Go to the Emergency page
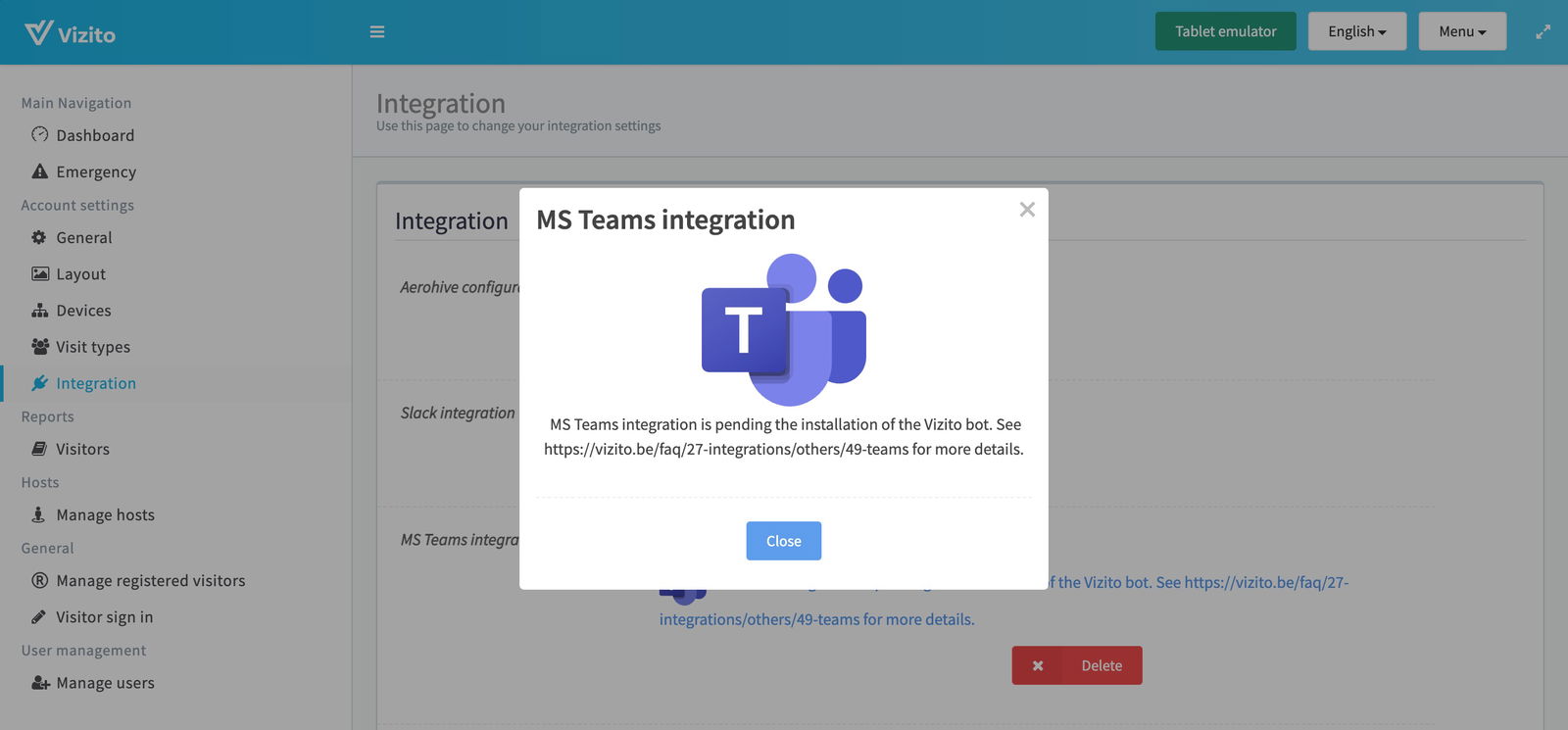The image size is (1568, 730). click(96, 171)
